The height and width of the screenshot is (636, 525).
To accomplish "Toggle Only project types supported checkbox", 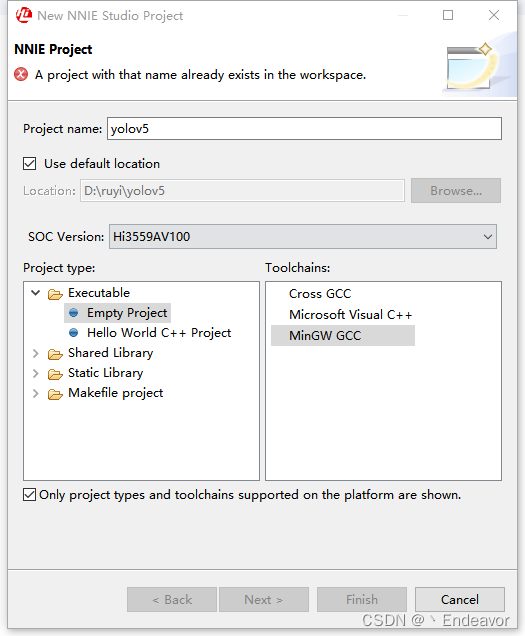I will (x=29, y=495).
